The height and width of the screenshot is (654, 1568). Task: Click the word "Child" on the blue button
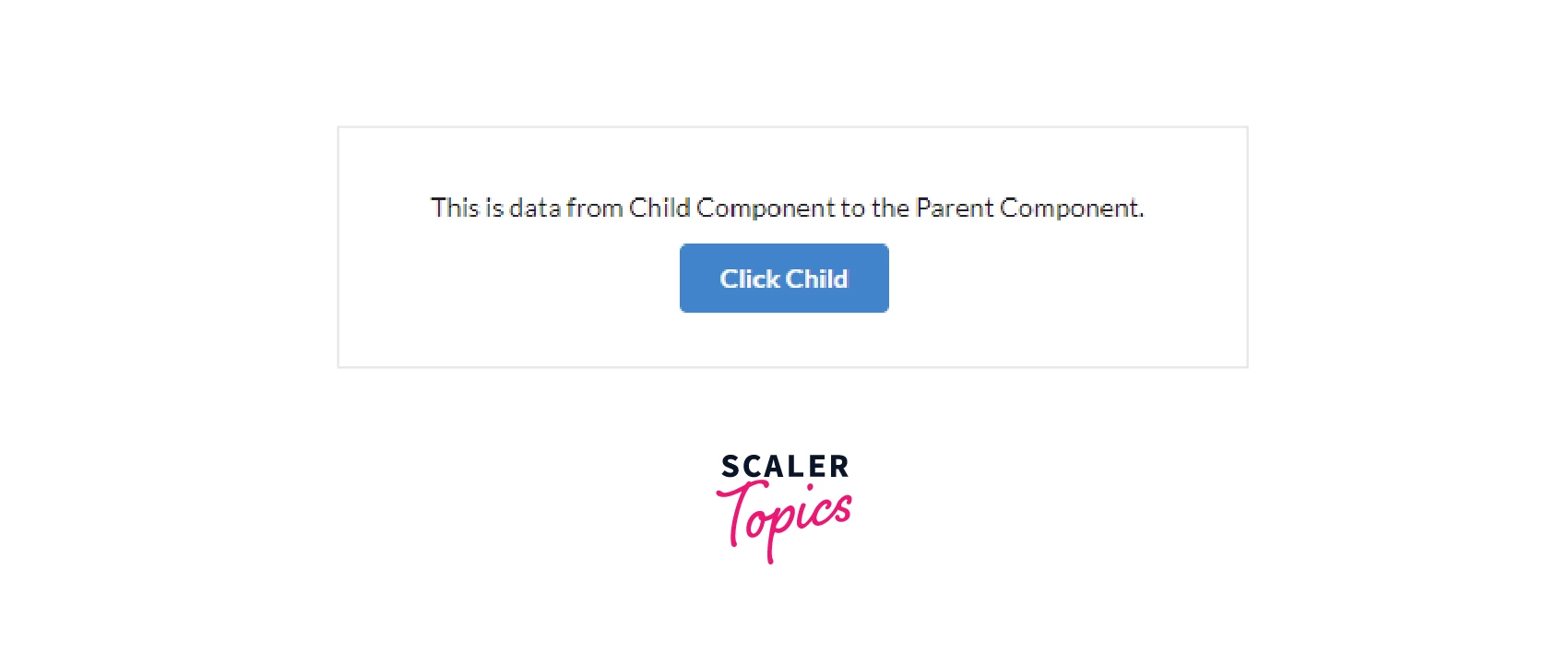pyautogui.click(x=816, y=279)
